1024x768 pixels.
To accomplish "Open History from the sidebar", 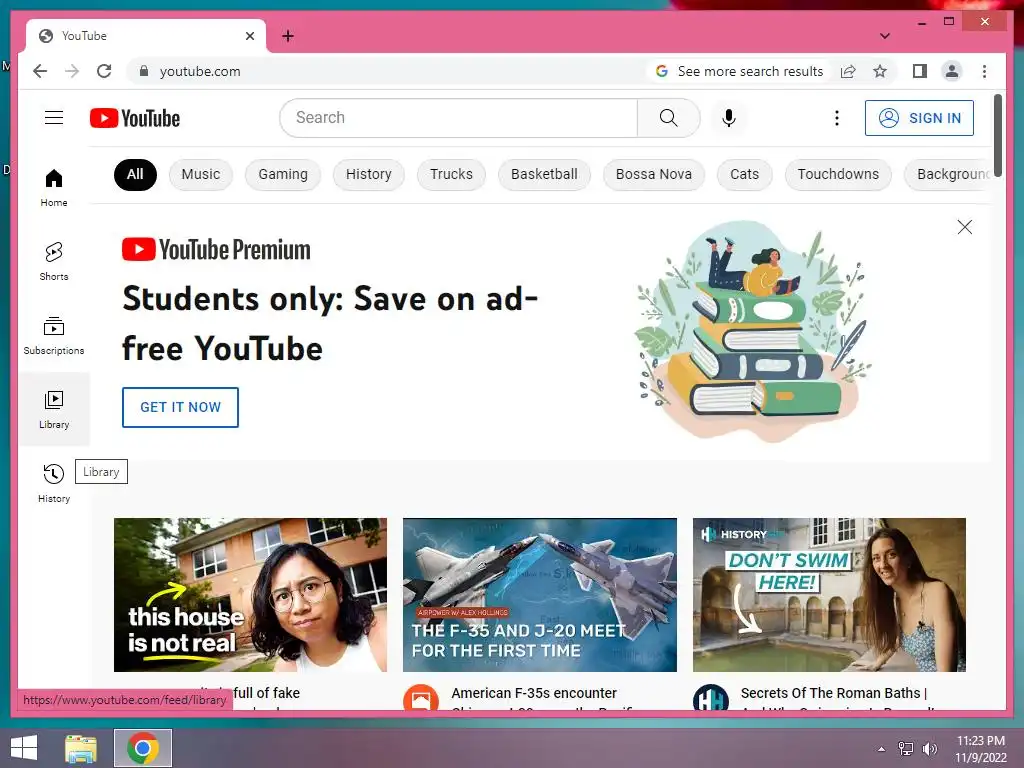I will point(54,483).
